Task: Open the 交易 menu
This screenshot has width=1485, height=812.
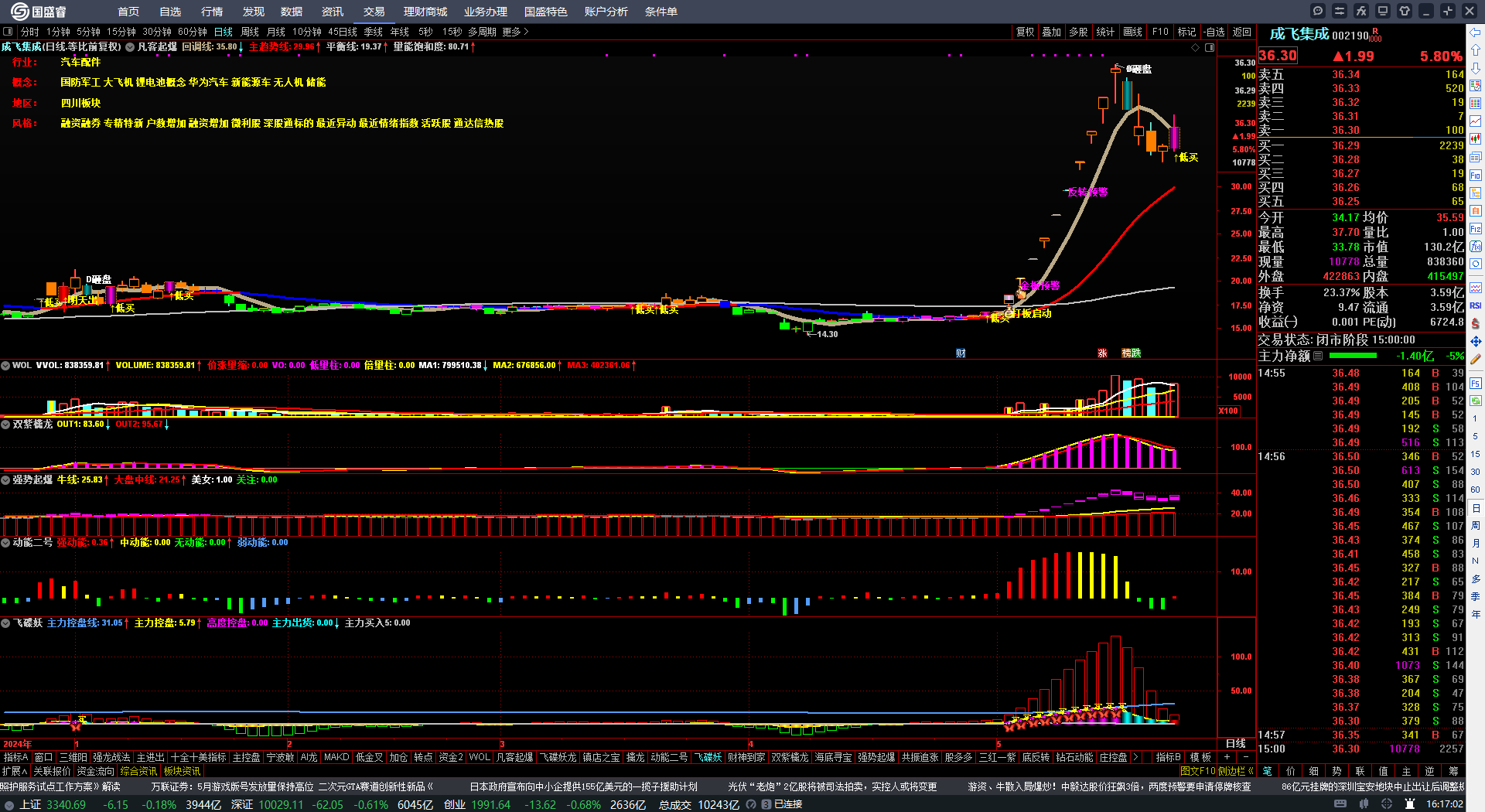Action: click(x=374, y=12)
